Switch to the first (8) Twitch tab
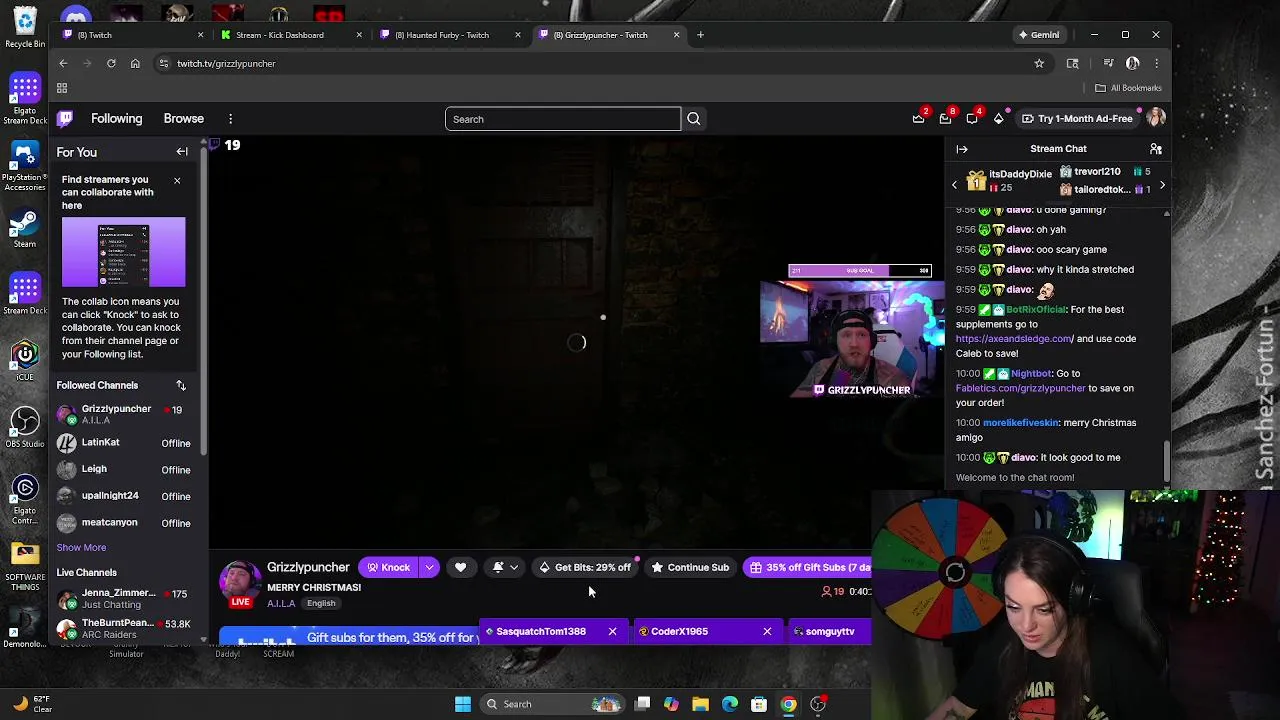The image size is (1280, 720). pos(130,35)
